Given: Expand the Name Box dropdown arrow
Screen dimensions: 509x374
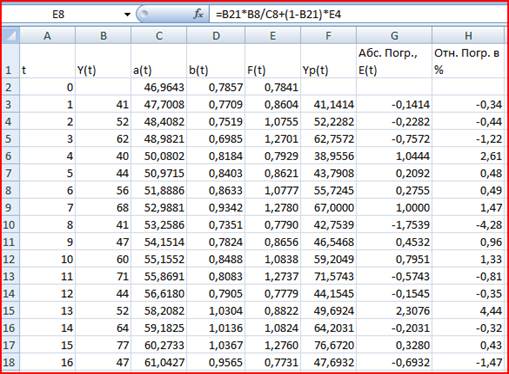Looking at the screenshot, I should [x=127, y=14].
